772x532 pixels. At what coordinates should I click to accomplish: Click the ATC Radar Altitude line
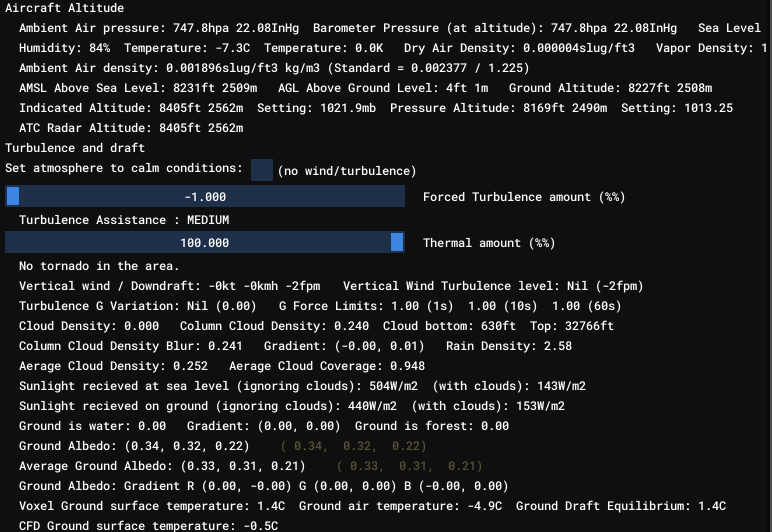coord(131,128)
